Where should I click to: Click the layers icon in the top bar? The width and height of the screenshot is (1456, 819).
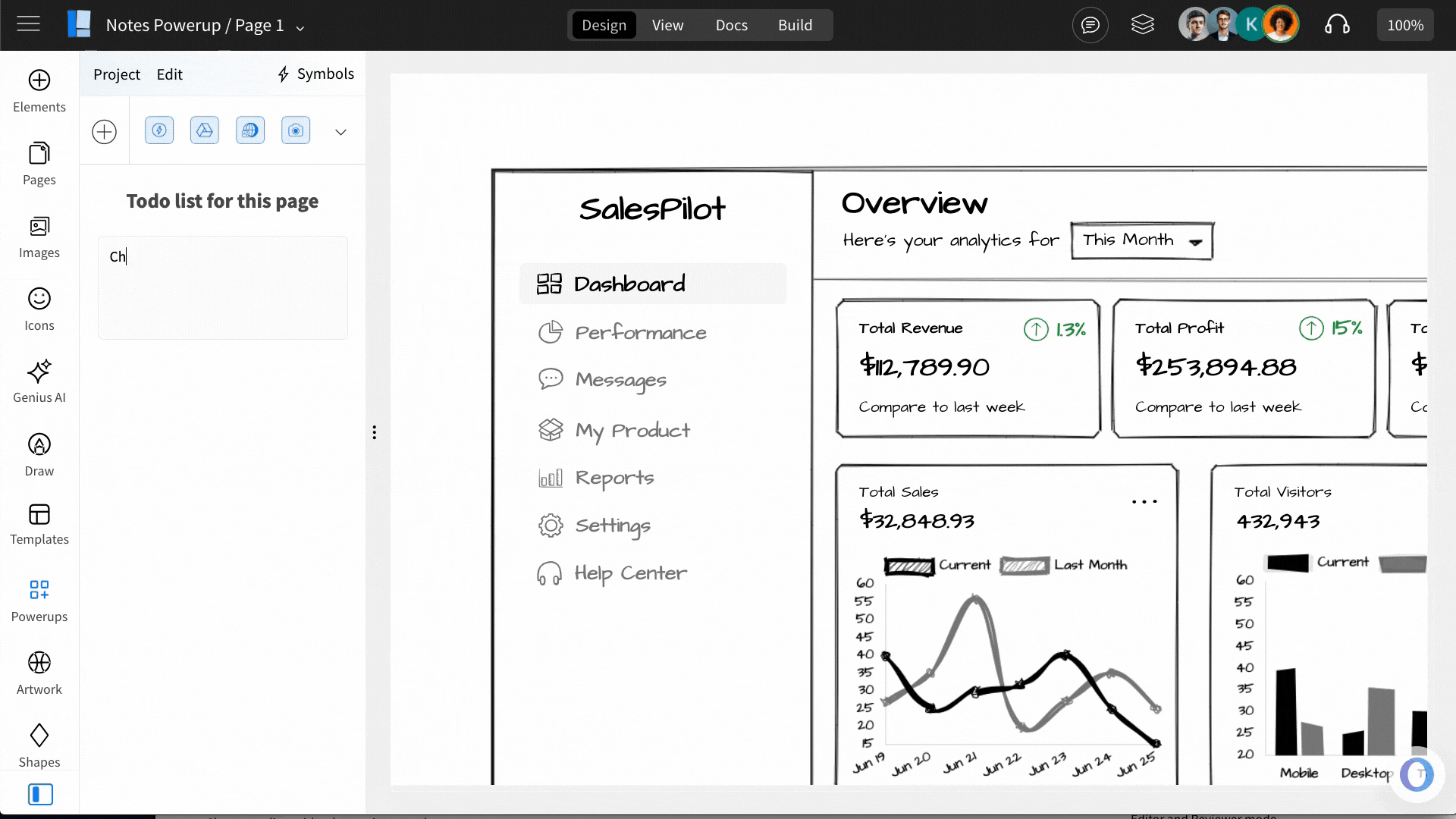(x=1142, y=24)
